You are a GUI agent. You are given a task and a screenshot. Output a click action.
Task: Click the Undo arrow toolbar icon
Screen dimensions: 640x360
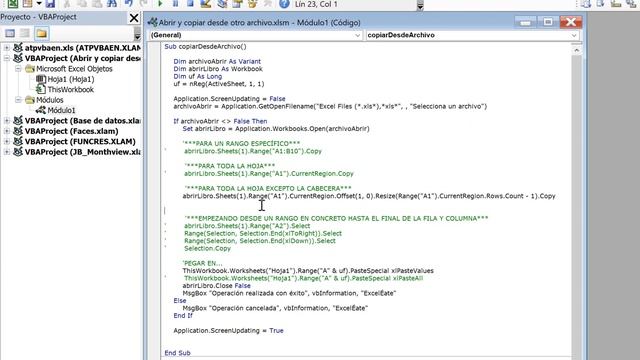coord(129,4)
